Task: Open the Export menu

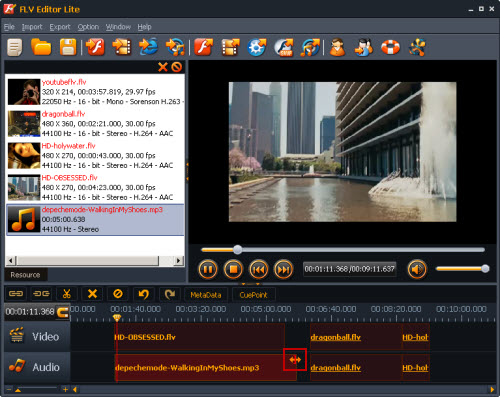Action: pyautogui.click(x=60, y=27)
